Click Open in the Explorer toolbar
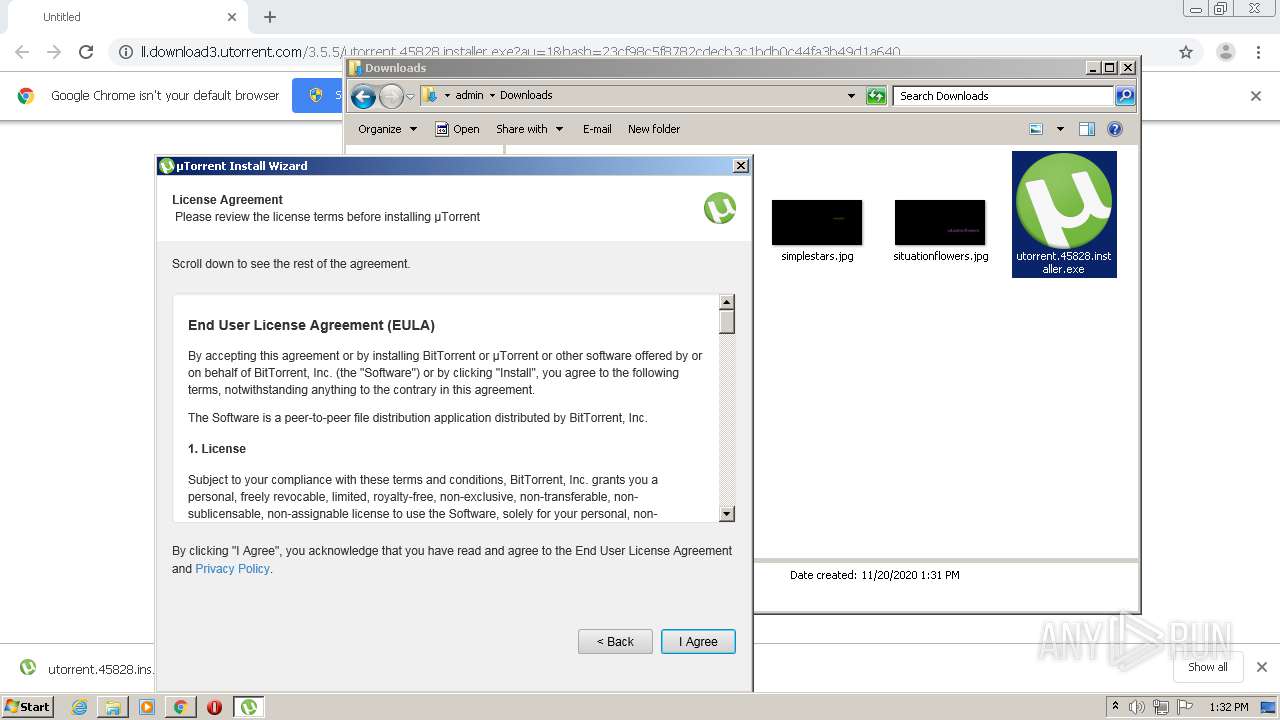Image resolution: width=1280 pixels, height=720 pixels. (x=457, y=129)
